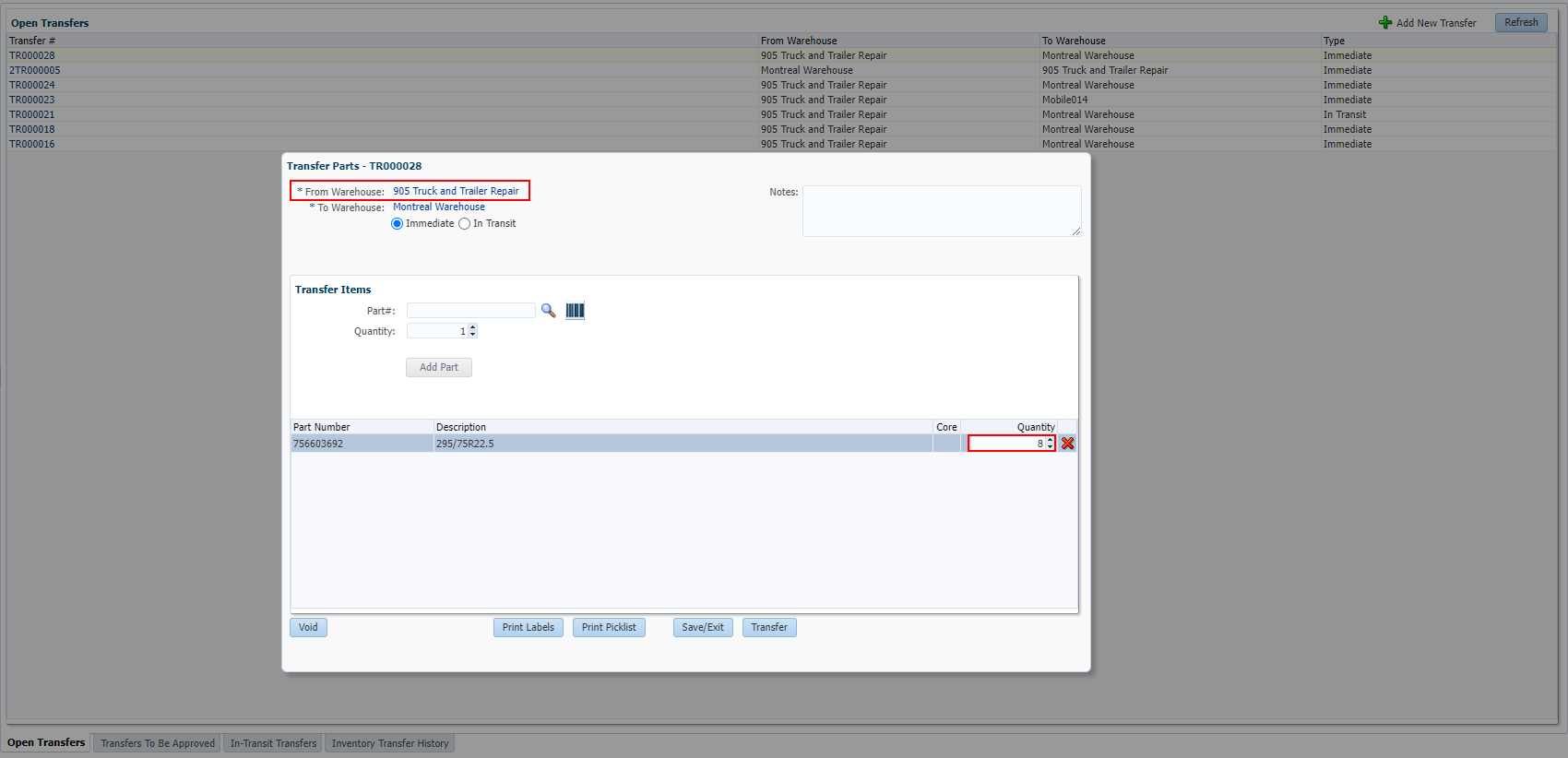Image resolution: width=1568 pixels, height=758 pixels.
Task: Click the Refresh button
Action: 1521,23
